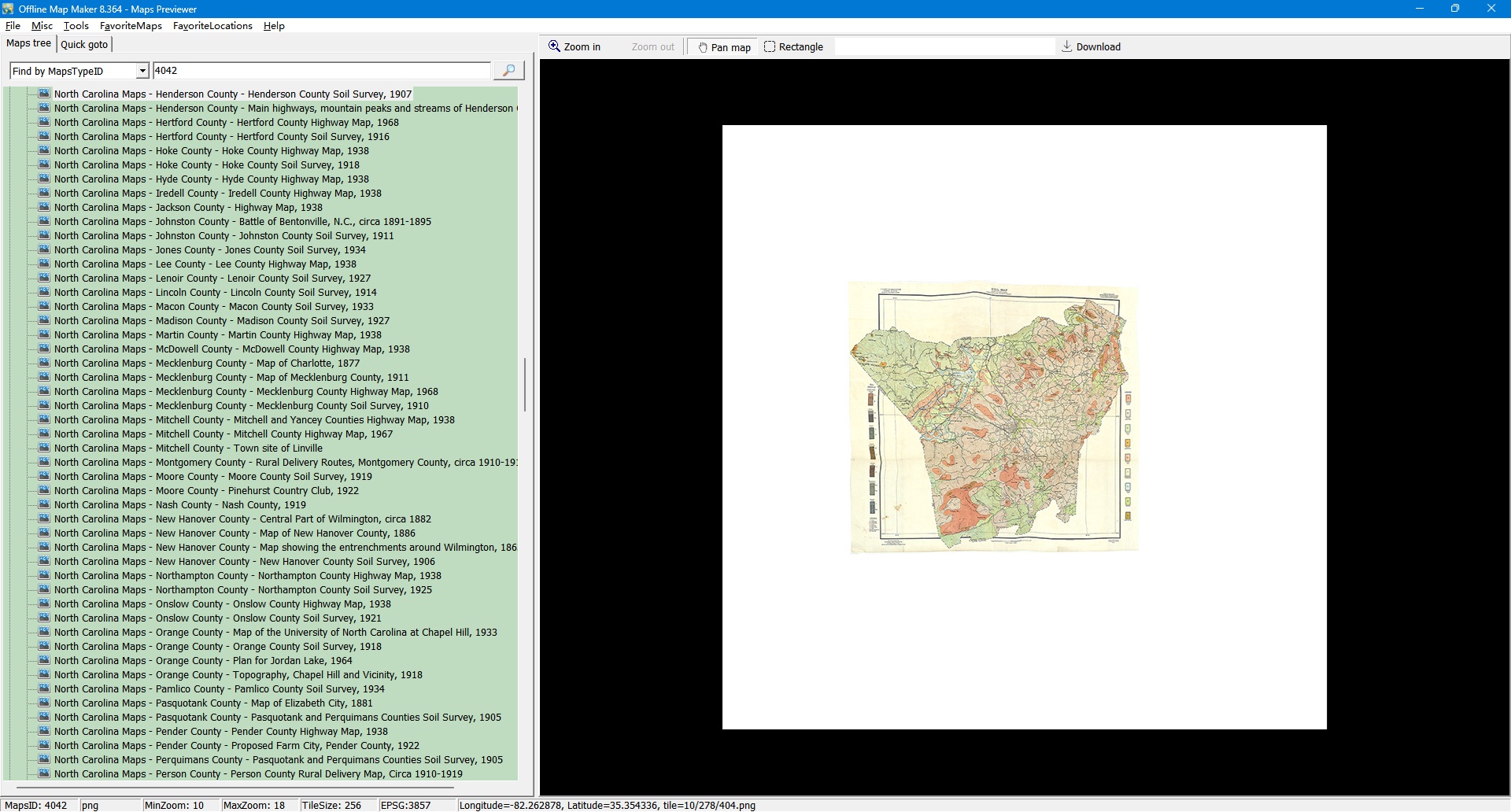Select Map of Charlotte, 1877 tree entry
The width and height of the screenshot is (1511, 812).
(206, 364)
